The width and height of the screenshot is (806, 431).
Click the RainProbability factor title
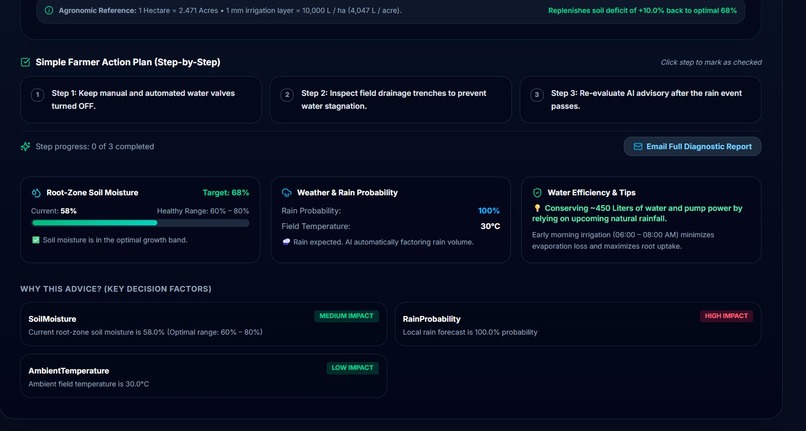(432, 319)
